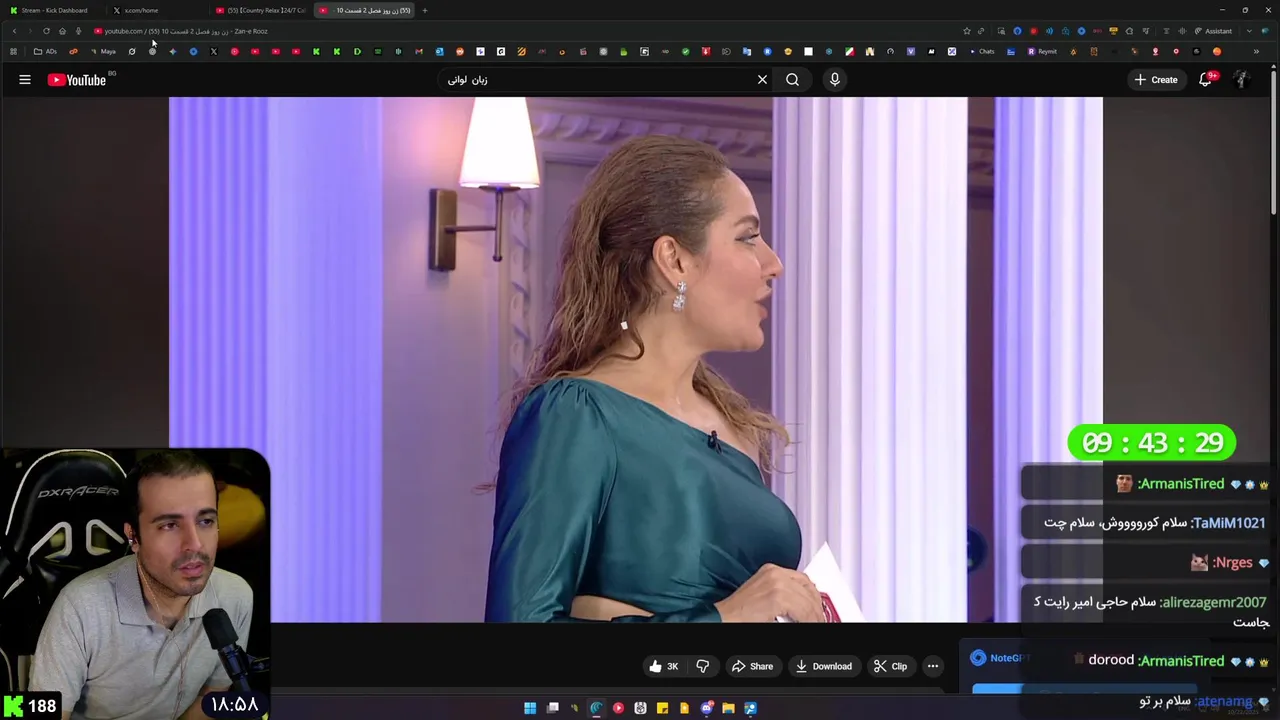Go to browser home page
The height and width of the screenshot is (720, 1280).
point(62,31)
